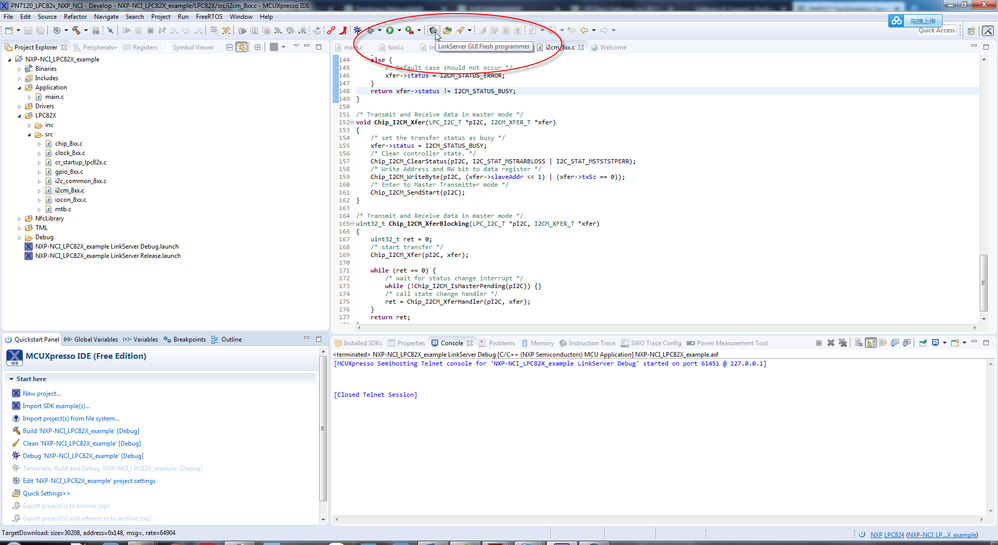Collapse the LPC82X folder

click(x=19, y=116)
